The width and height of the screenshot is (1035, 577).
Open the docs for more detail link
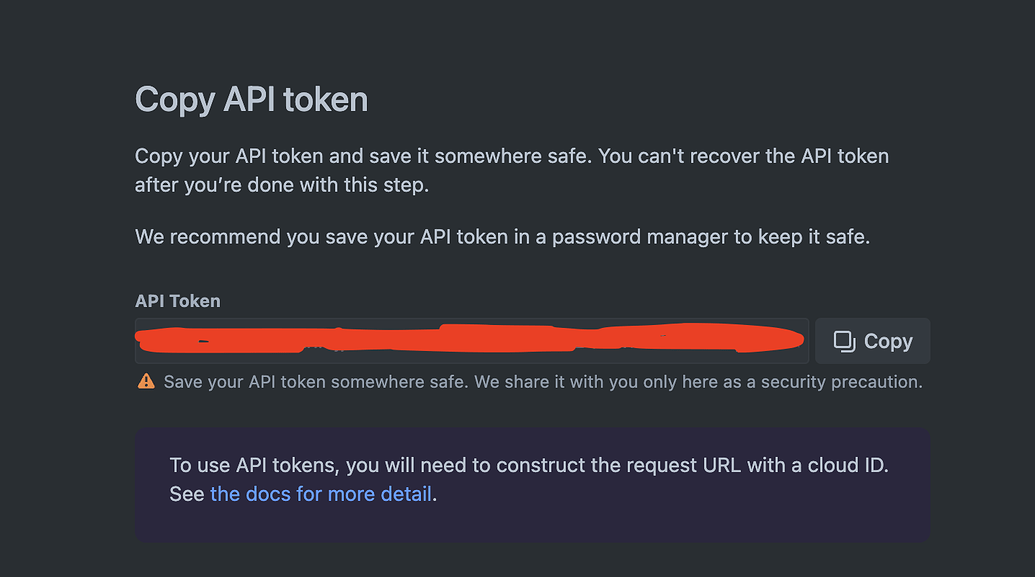pos(321,494)
